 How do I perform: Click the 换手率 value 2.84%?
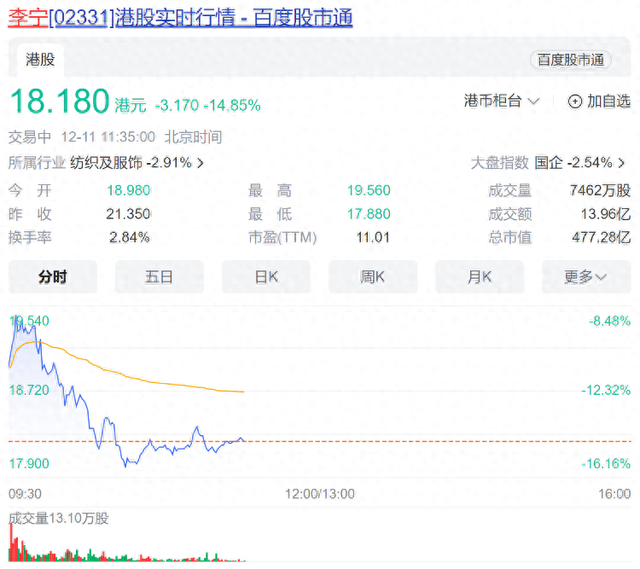coord(129,237)
